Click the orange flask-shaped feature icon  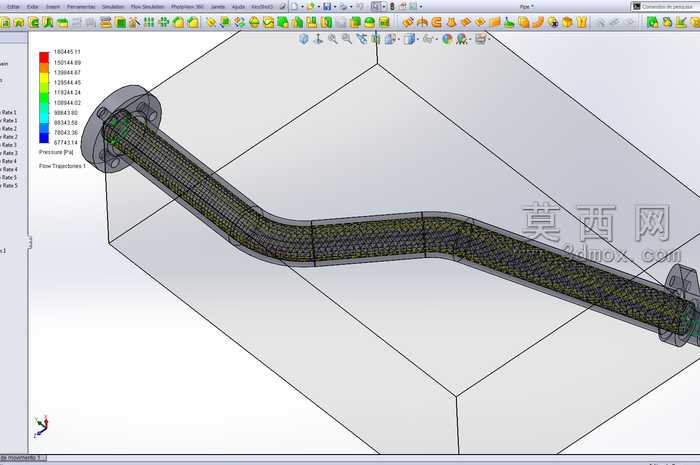(451, 22)
